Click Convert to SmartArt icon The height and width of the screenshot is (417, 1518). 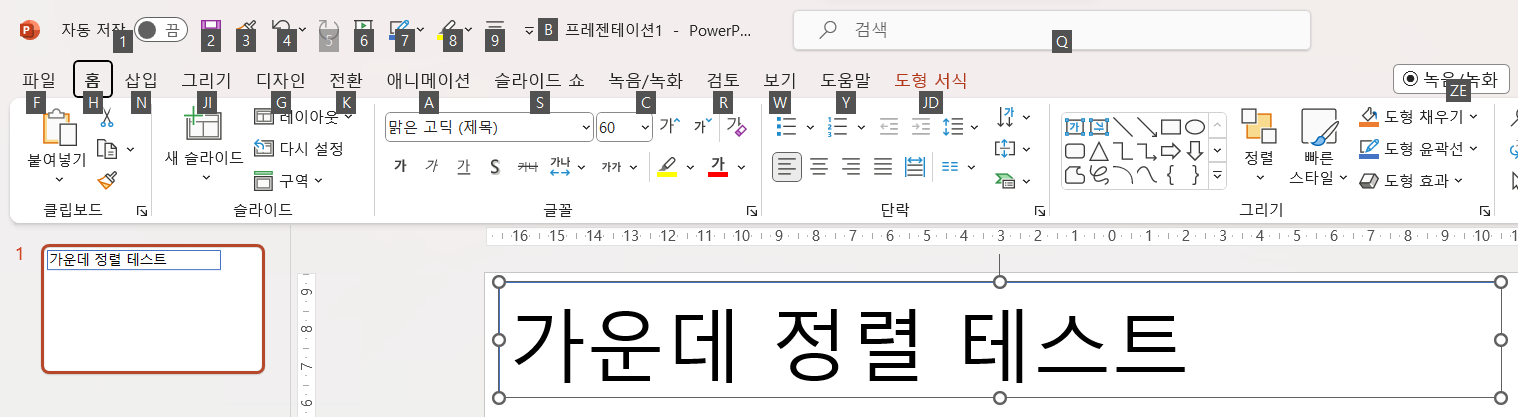click(x=1006, y=180)
